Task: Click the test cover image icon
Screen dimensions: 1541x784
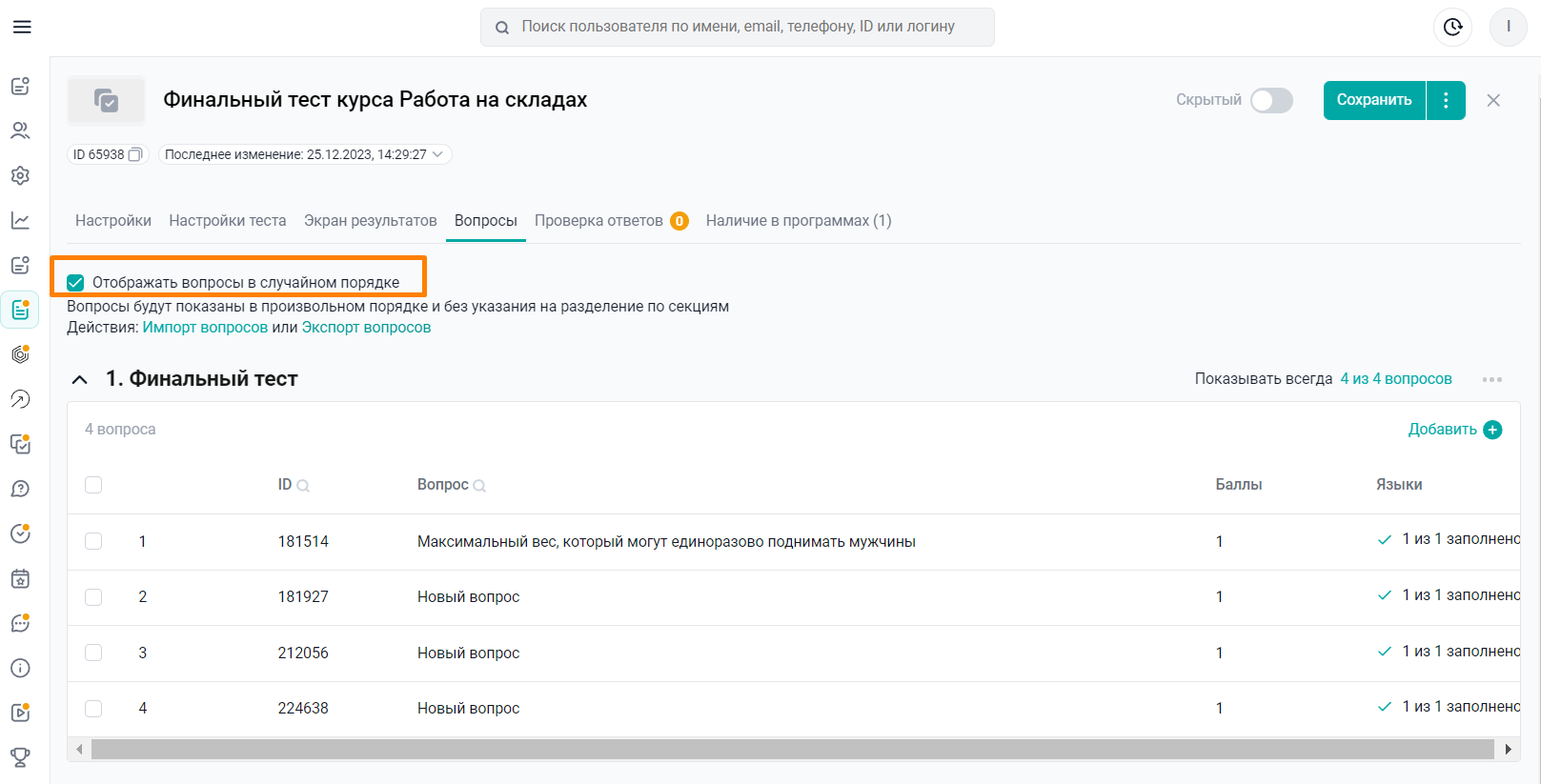Action: point(106,100)
